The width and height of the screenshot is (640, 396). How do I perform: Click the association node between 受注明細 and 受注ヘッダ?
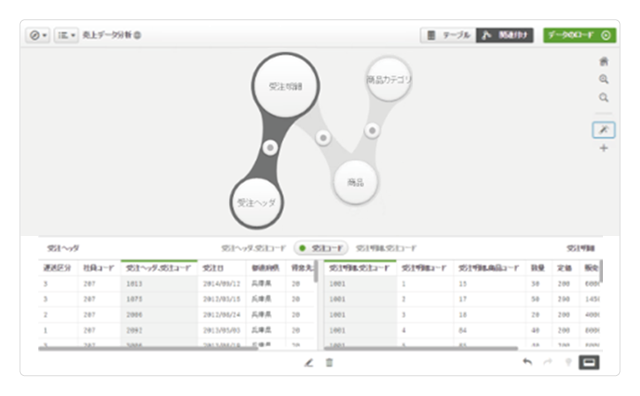click(x=270, y=147)
